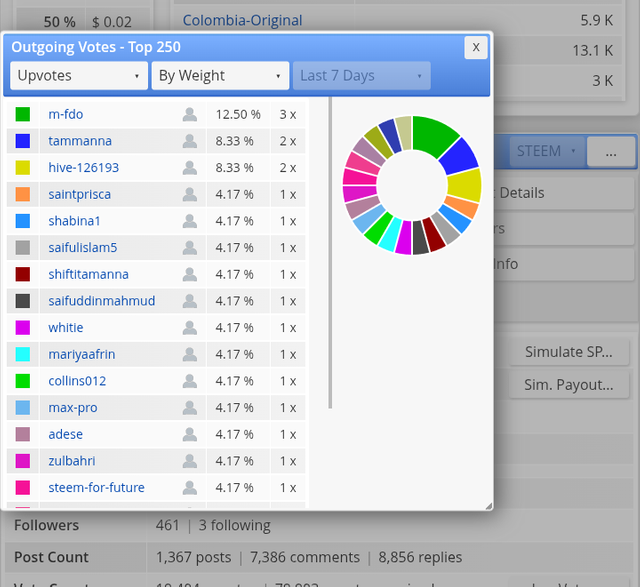Click the 7,386 comments value
This screenshot has width=640, height=587.
pyautogui.click(x=305, y=557)
